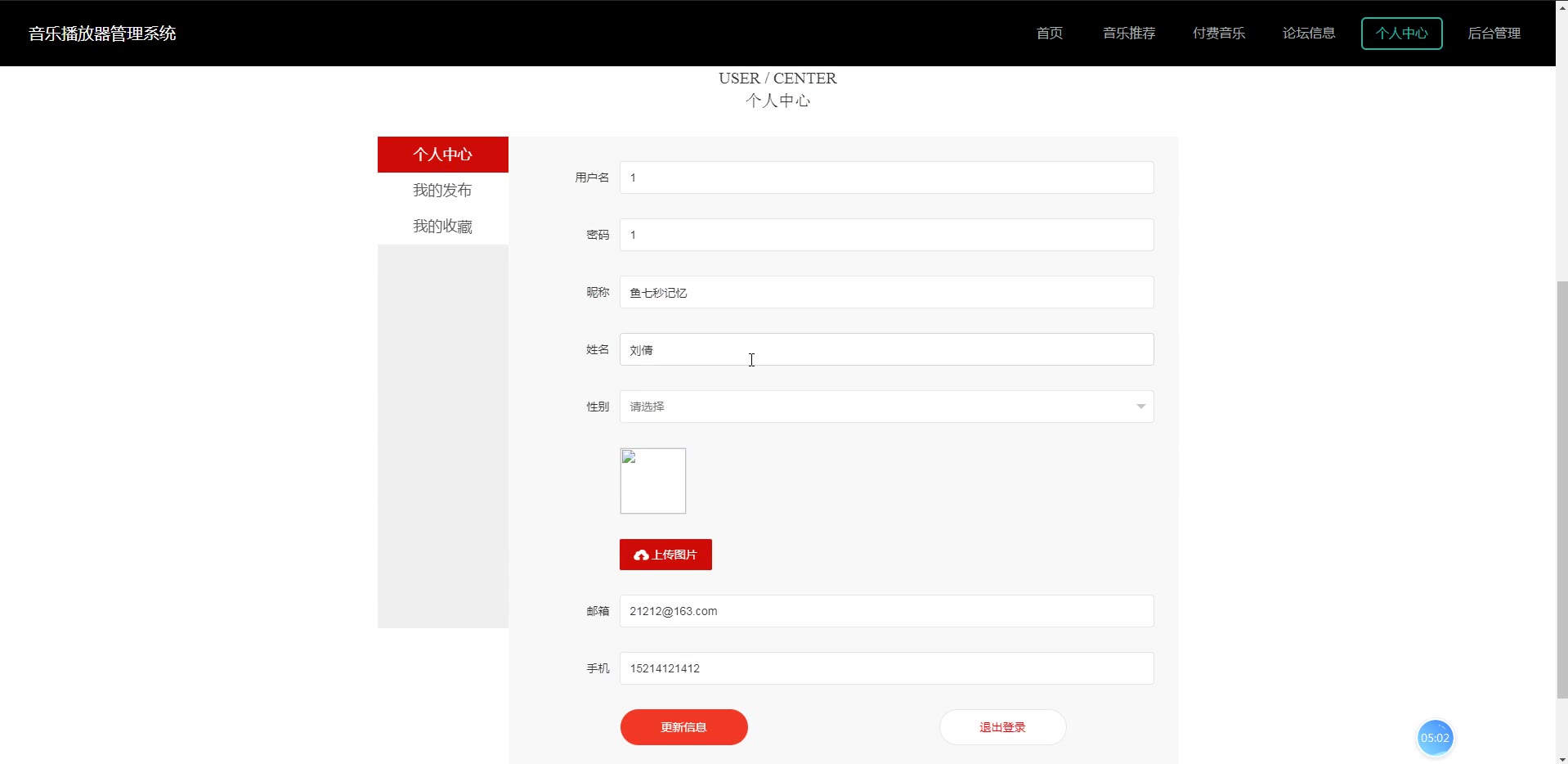Open 论坛信息 in top navigation
The width and height of the screenshot is (1568, 764).
[1309, 34]
